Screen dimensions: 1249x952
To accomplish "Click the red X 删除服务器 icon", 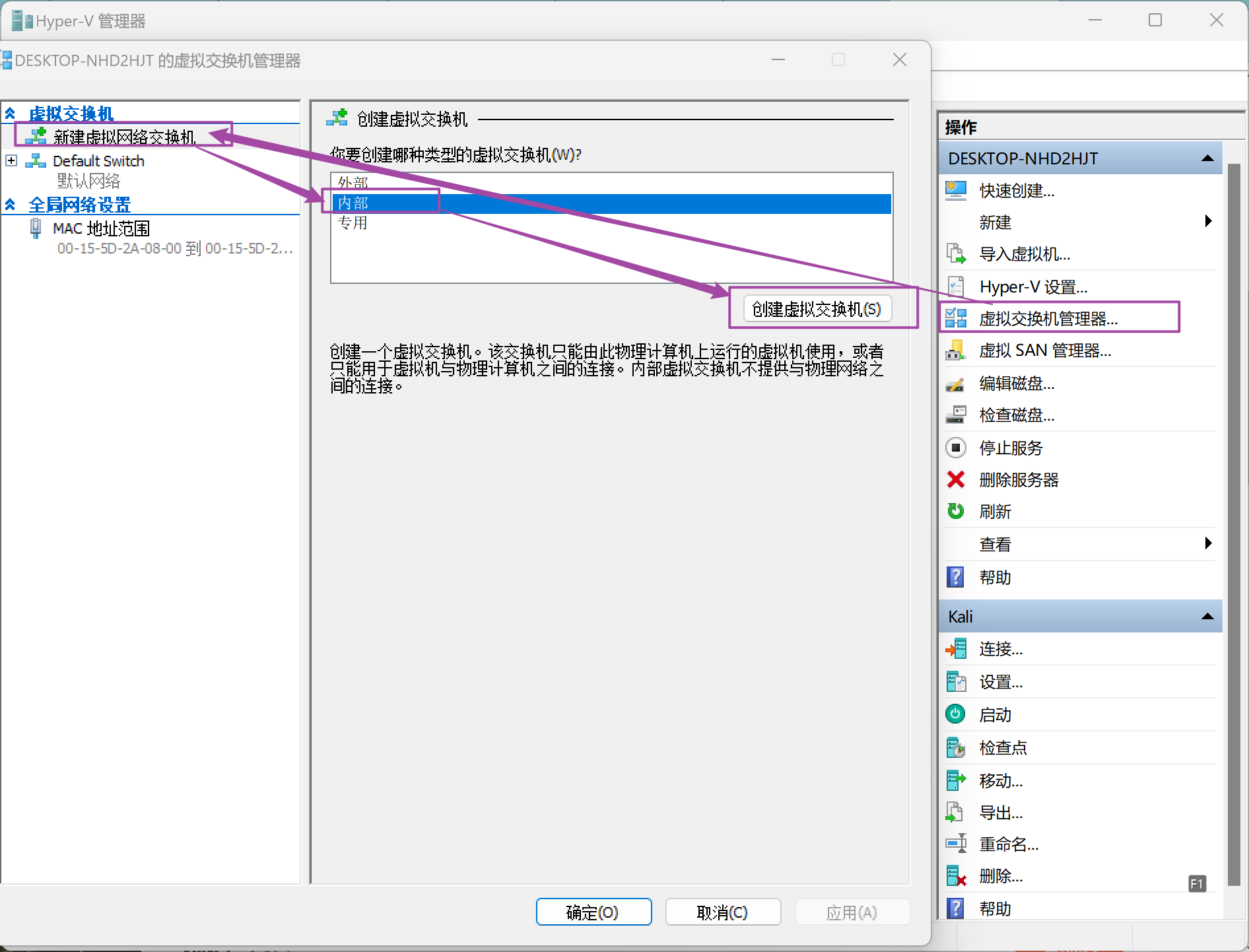I will coord(956,479).
